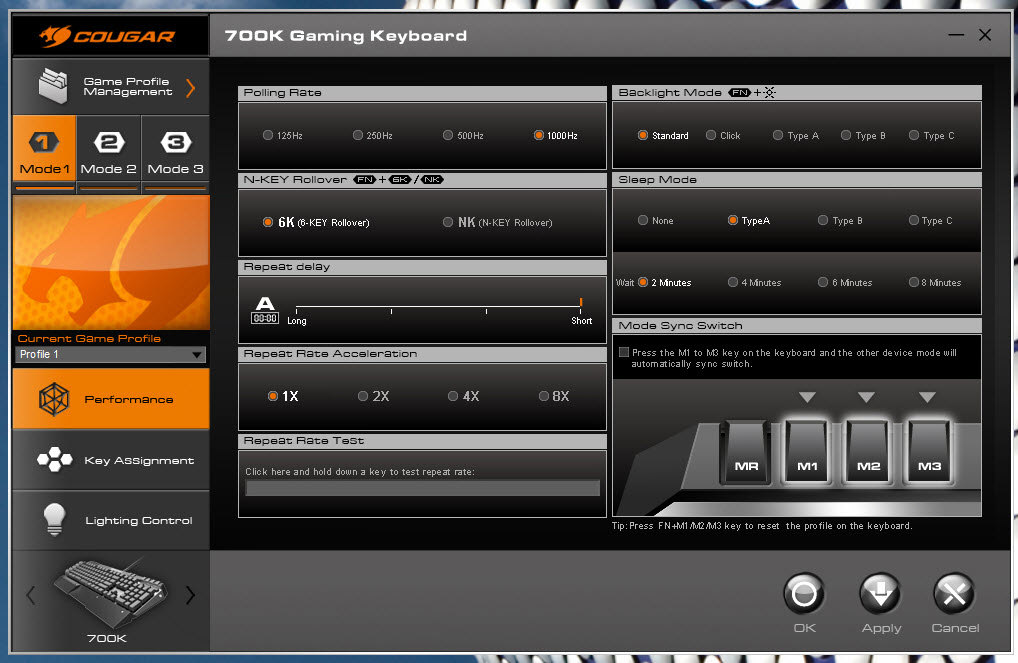Viewport: 1018px width, 663px height.
Task: Expand Game Profile Management arrow
Action: 190,87
